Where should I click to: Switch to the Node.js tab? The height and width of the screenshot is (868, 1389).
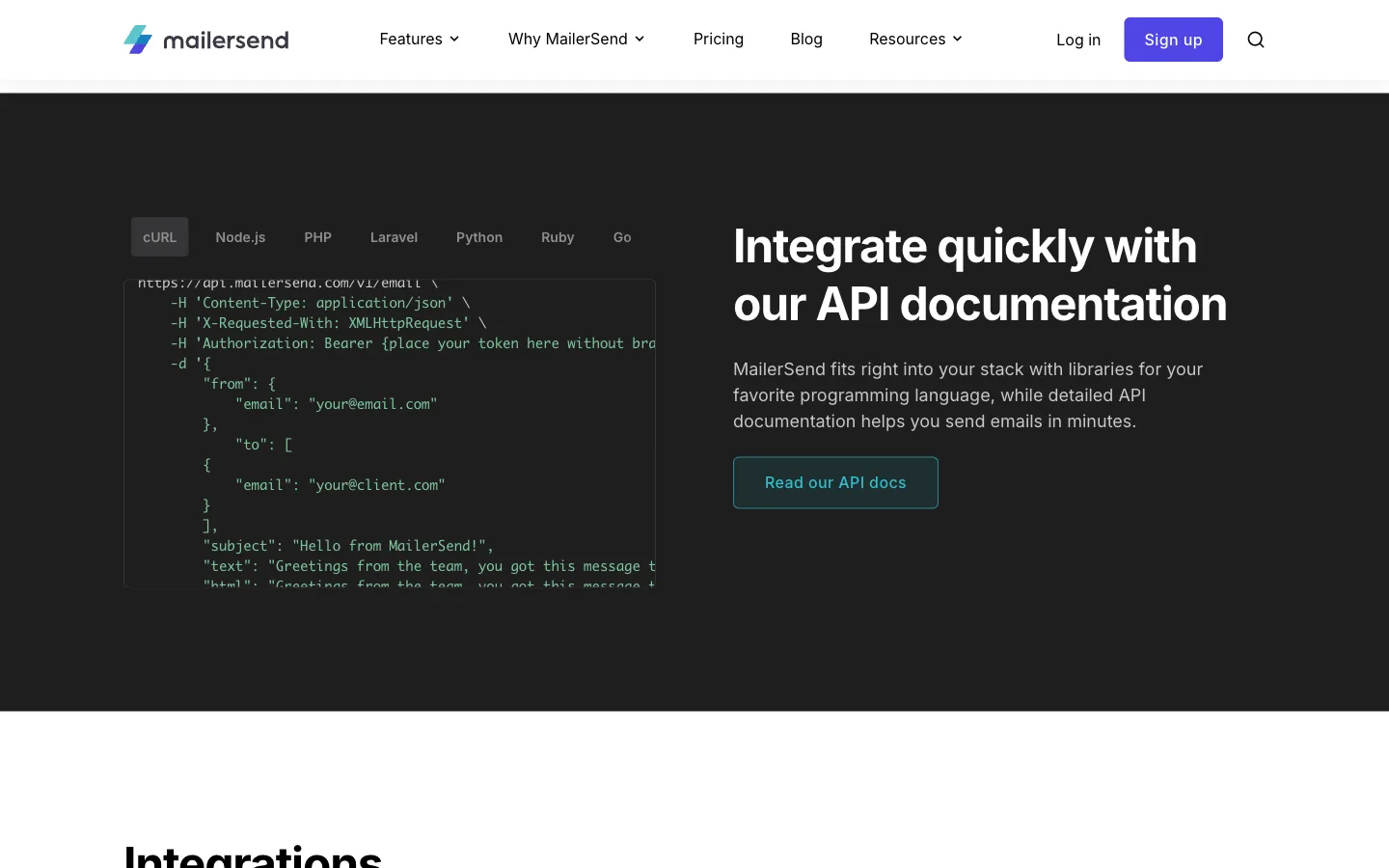[x=240, y=237]
